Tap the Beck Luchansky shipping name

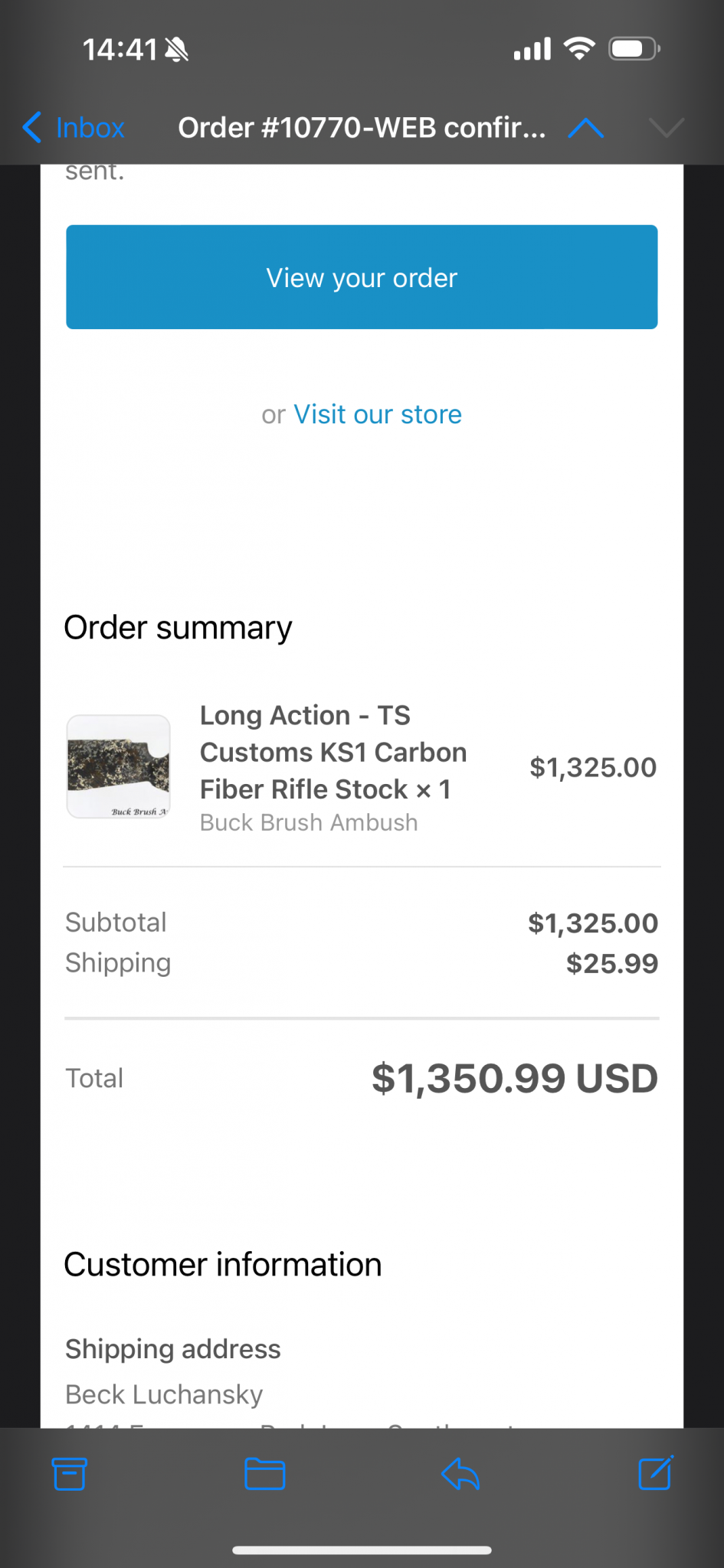(x=164, y=1394)
